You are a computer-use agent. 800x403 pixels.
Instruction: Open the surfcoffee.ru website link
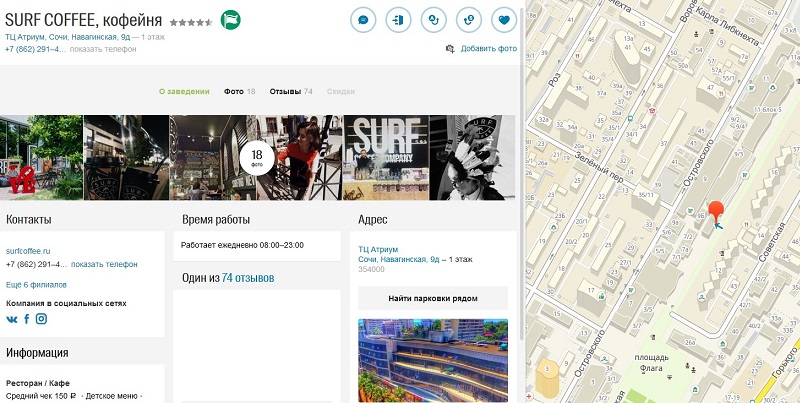pyautogui.click(x=28, y=251)
